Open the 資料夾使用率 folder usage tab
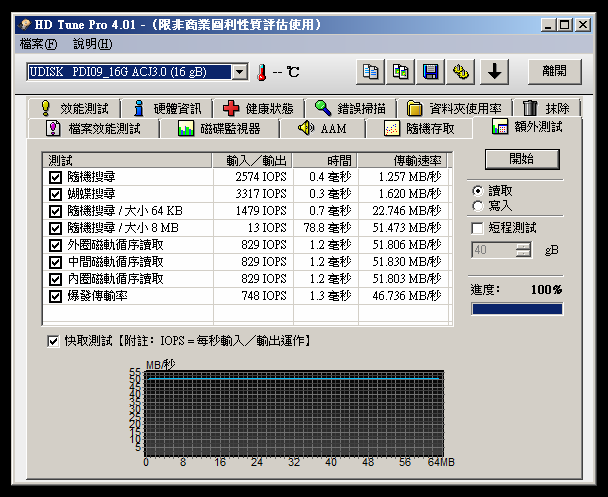 coord(454,108)
